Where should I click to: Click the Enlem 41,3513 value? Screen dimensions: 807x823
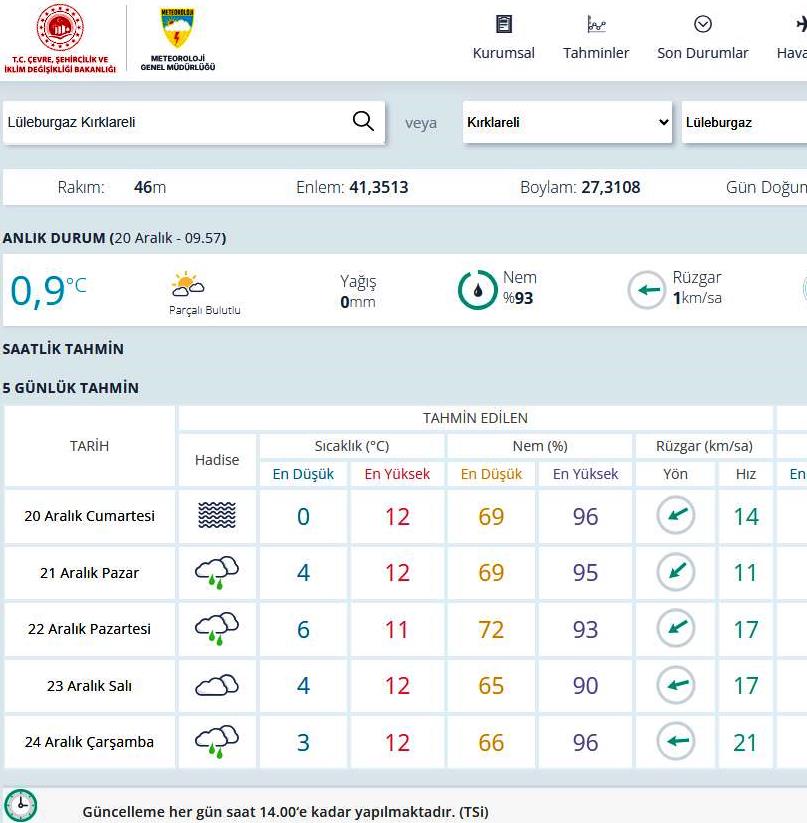pos(379,187)
